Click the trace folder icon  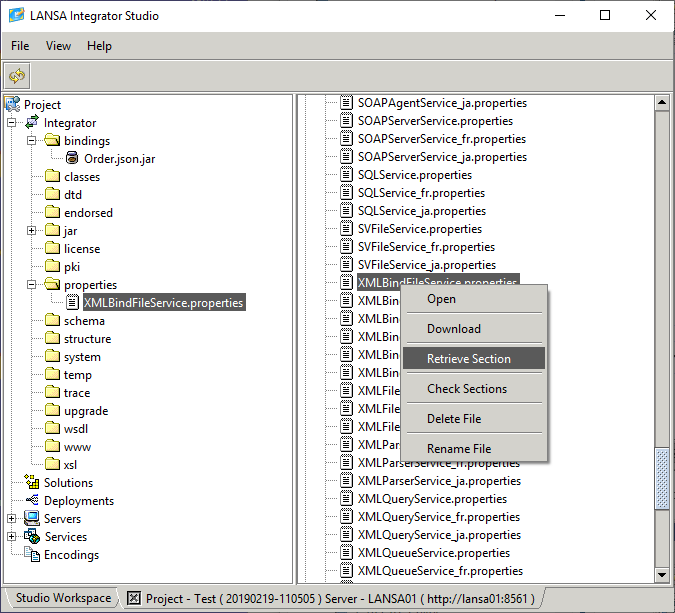coord(53,392)
